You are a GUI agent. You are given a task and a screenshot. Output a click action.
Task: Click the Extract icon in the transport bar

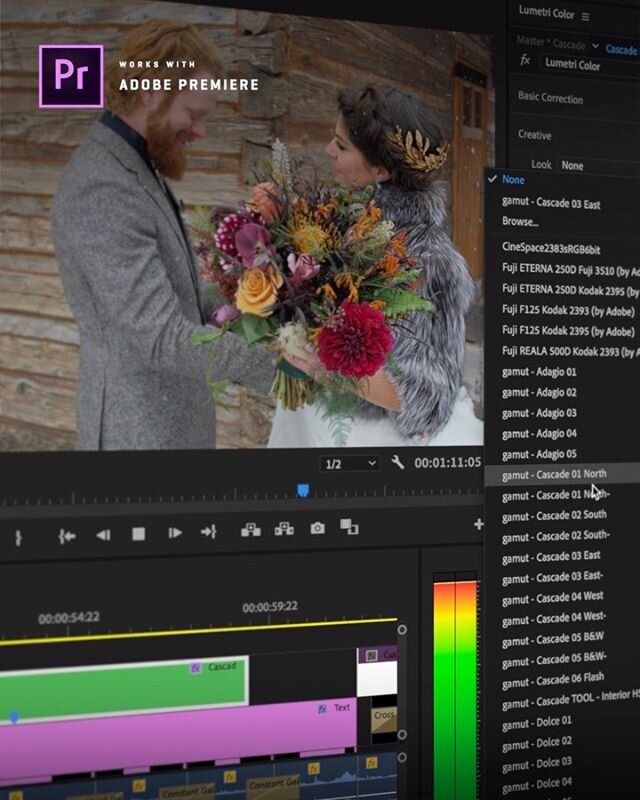point(284,529)
